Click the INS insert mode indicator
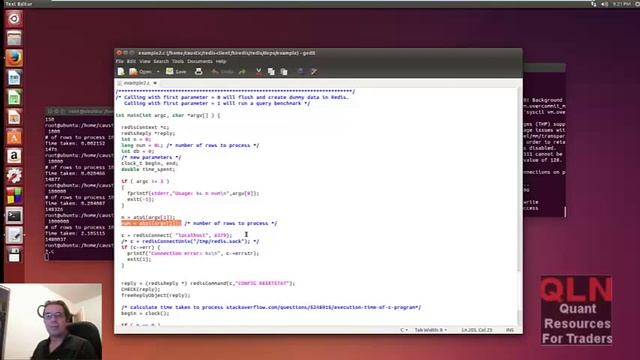 [510, 330]
